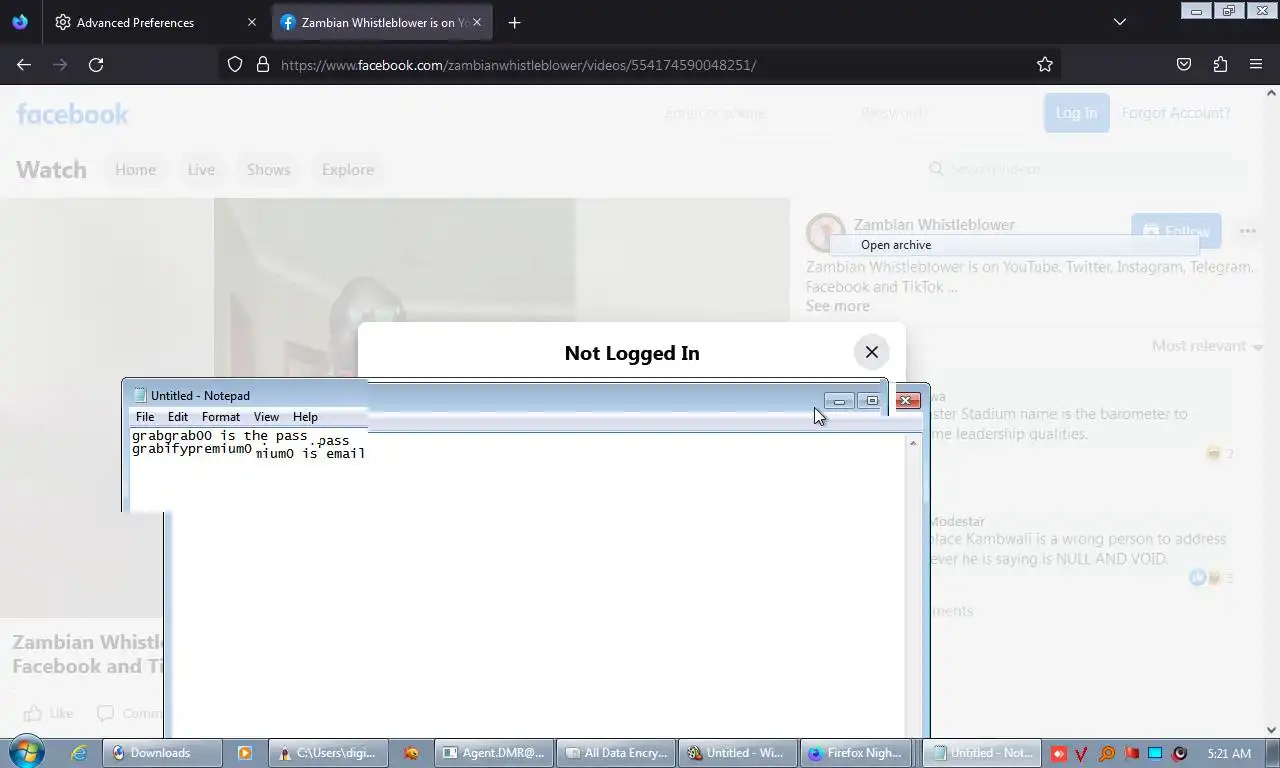Click the Like button under video
1280x768 pixels.
point(49,713)
